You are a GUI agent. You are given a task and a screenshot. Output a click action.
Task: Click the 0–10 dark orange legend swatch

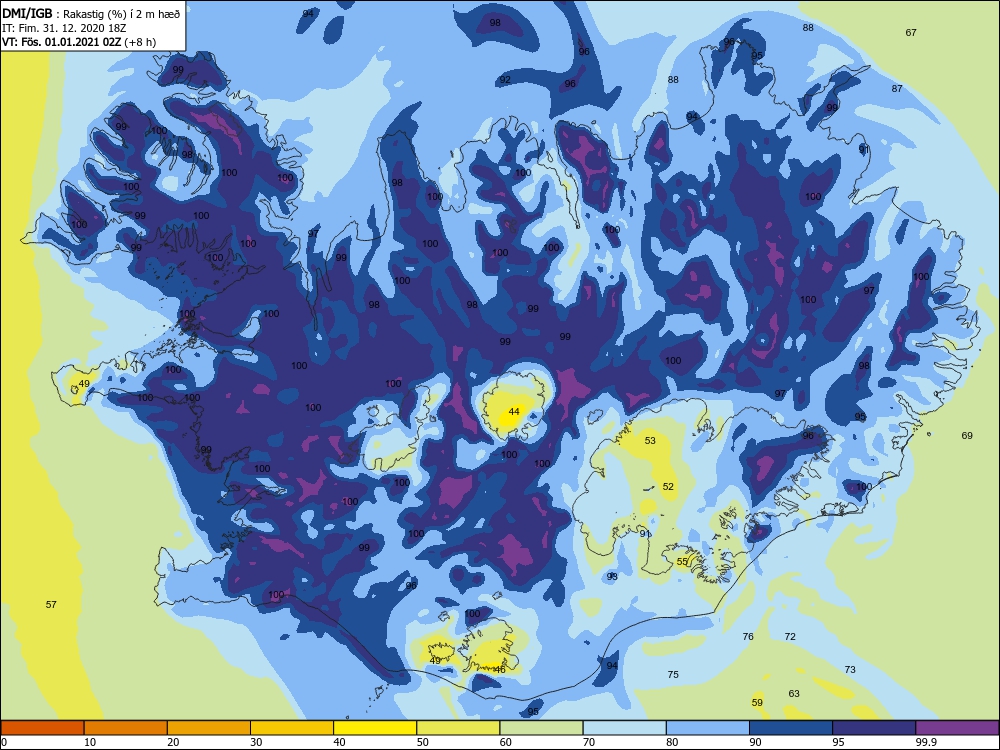click(x=42, y=728)
